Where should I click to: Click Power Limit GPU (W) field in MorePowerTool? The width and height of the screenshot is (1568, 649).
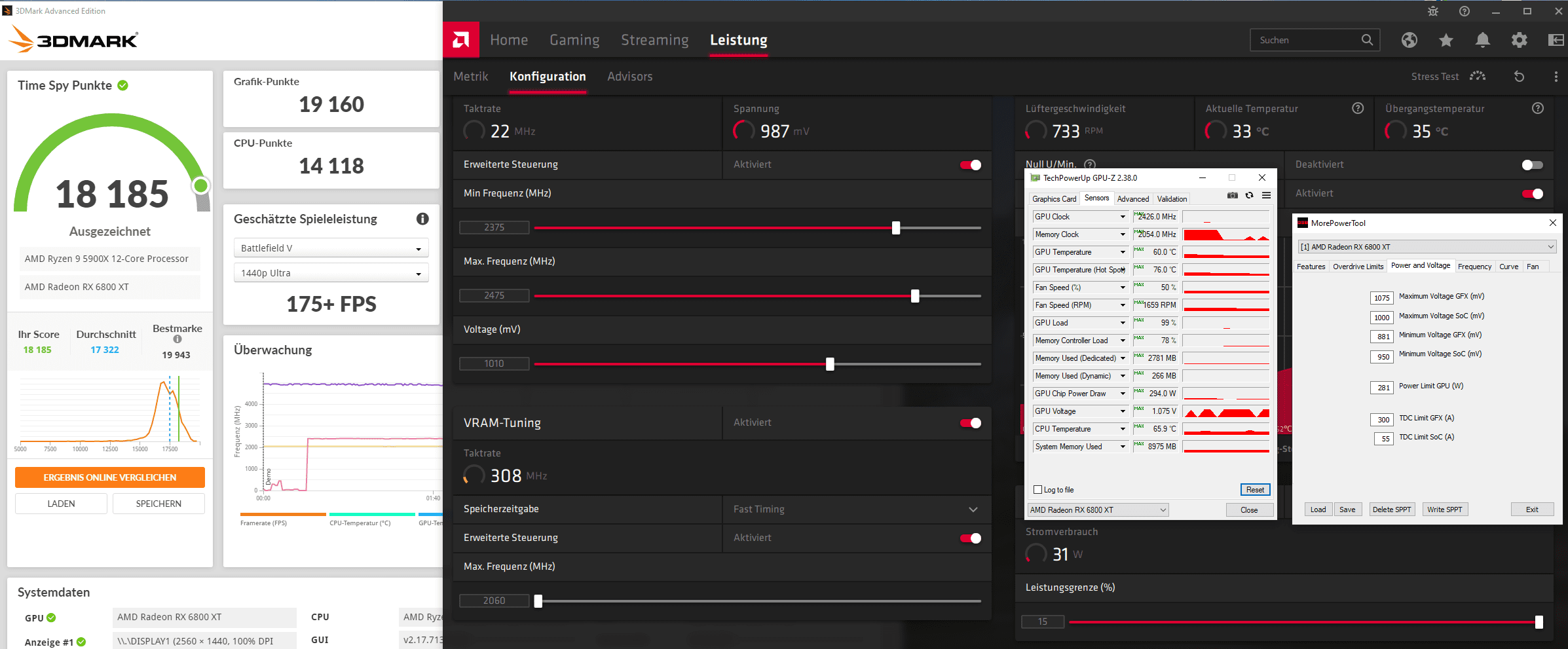(1382, 387)
